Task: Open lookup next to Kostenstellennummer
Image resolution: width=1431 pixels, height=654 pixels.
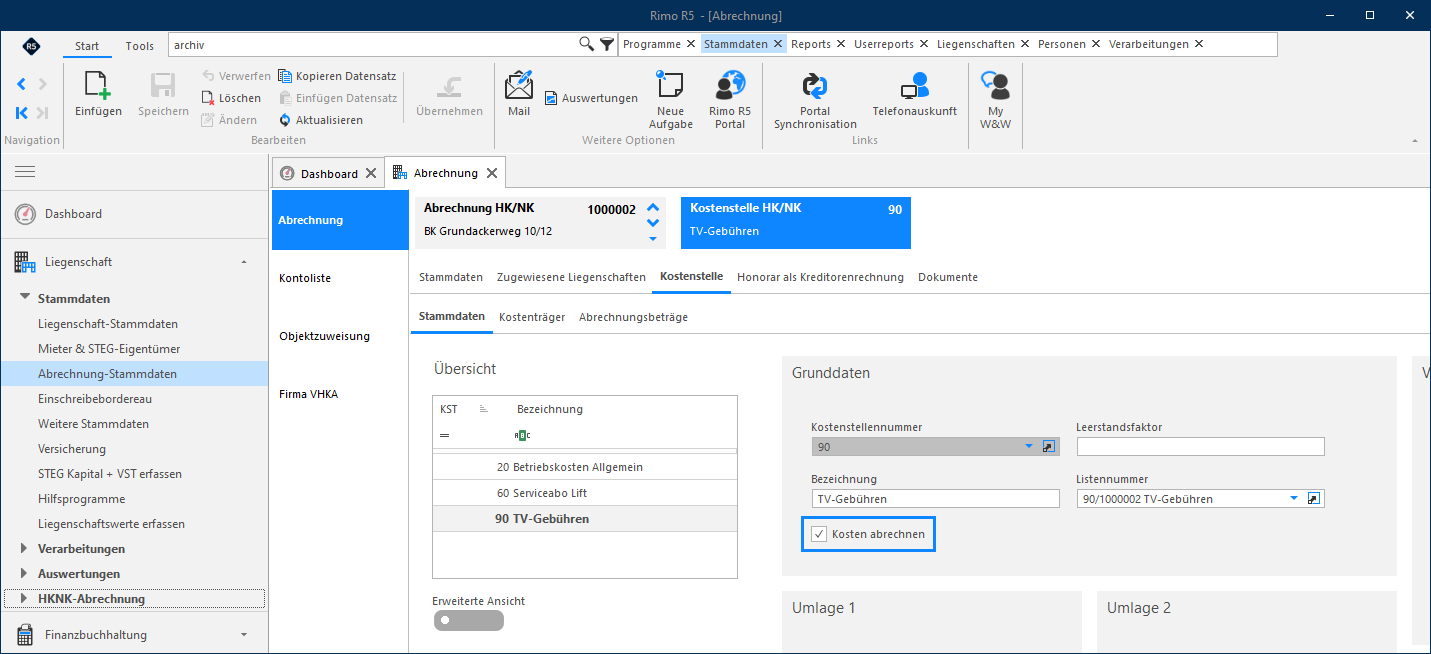Action: point(1049,446)
